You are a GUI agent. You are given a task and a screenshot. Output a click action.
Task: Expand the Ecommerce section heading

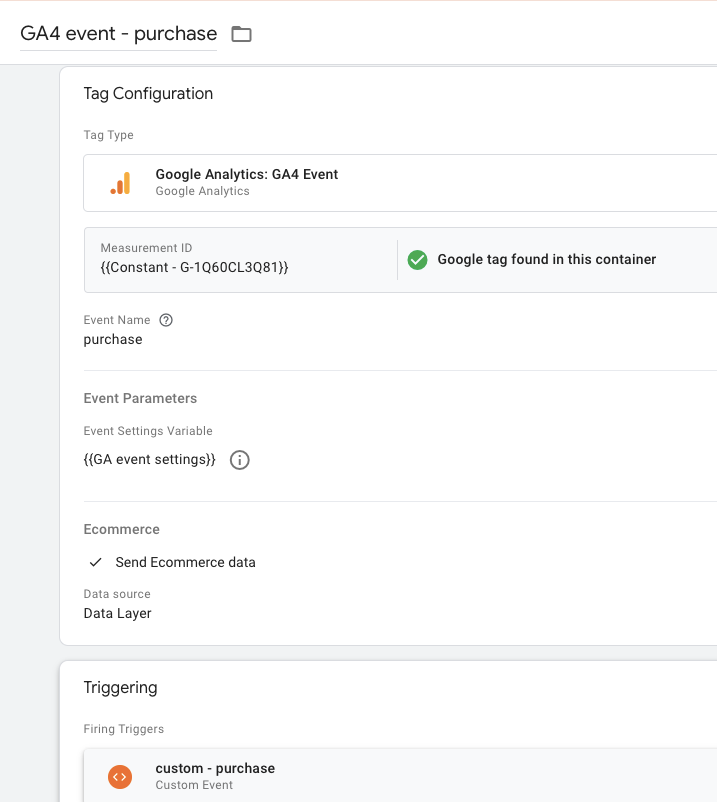tap(121, 529)
